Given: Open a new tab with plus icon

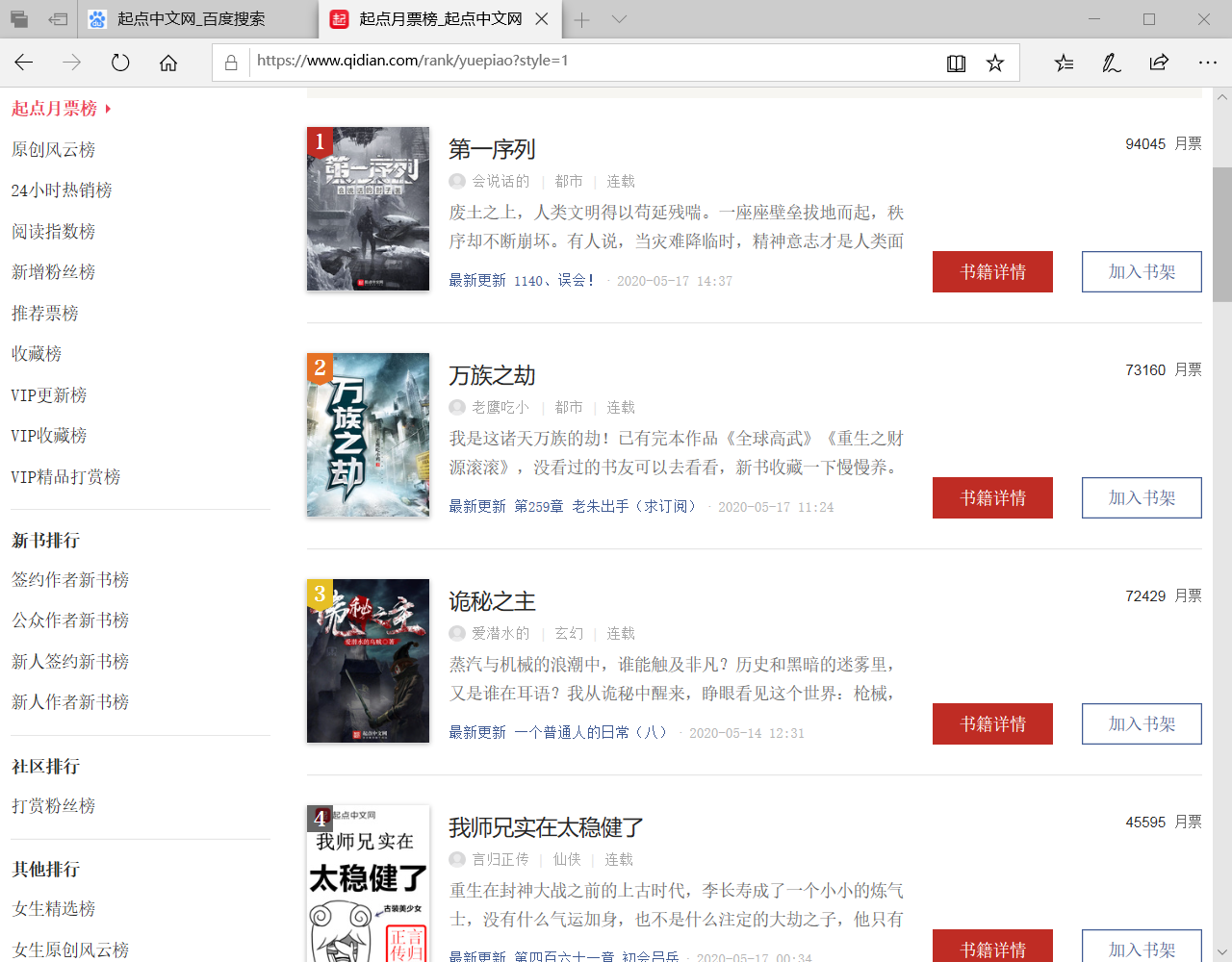Looking at the screenshot, I should (x=581, y=19).
